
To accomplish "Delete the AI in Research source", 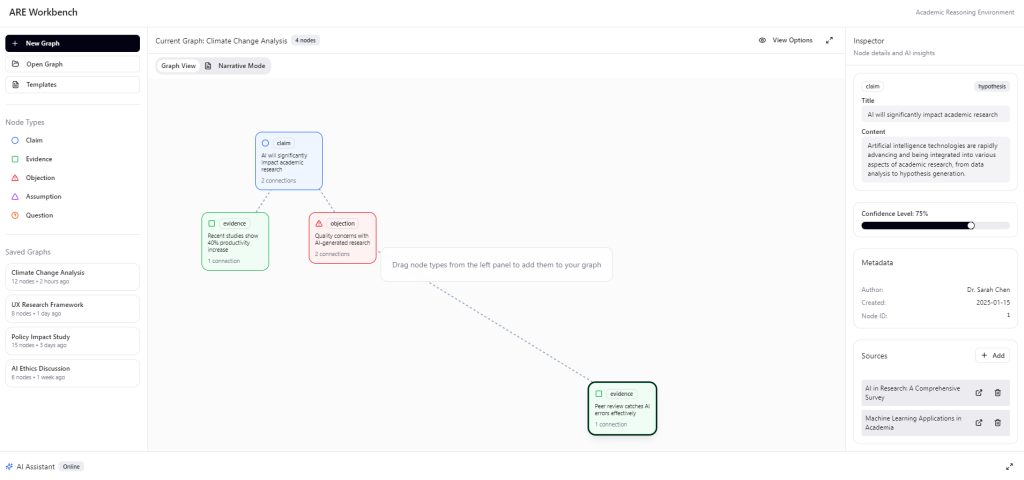I will pos(997,393).
